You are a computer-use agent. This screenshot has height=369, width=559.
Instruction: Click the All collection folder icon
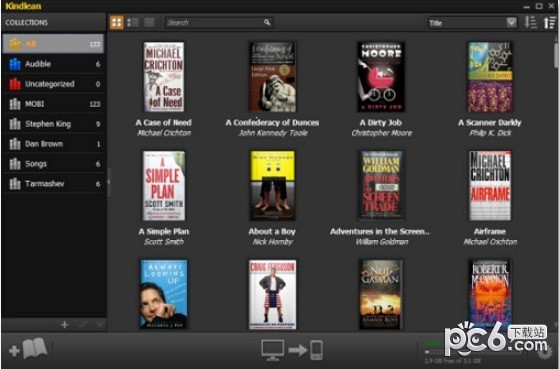(15, 44)
